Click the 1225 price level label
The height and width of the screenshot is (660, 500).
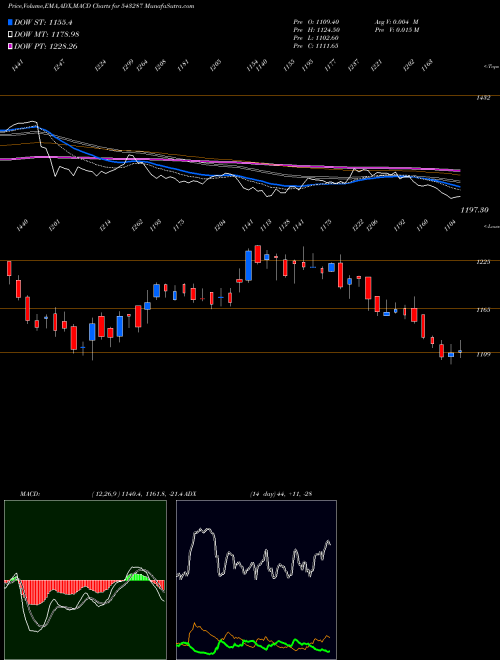(483, 262)
